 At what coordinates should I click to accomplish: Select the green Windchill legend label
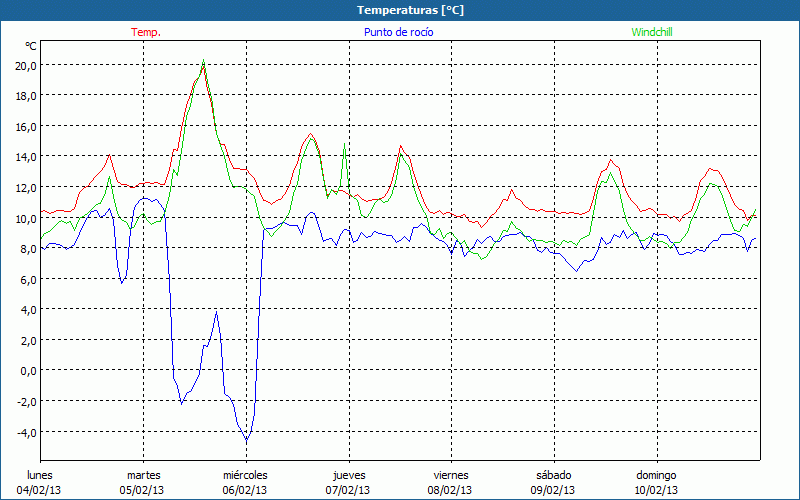coord(653,32)
